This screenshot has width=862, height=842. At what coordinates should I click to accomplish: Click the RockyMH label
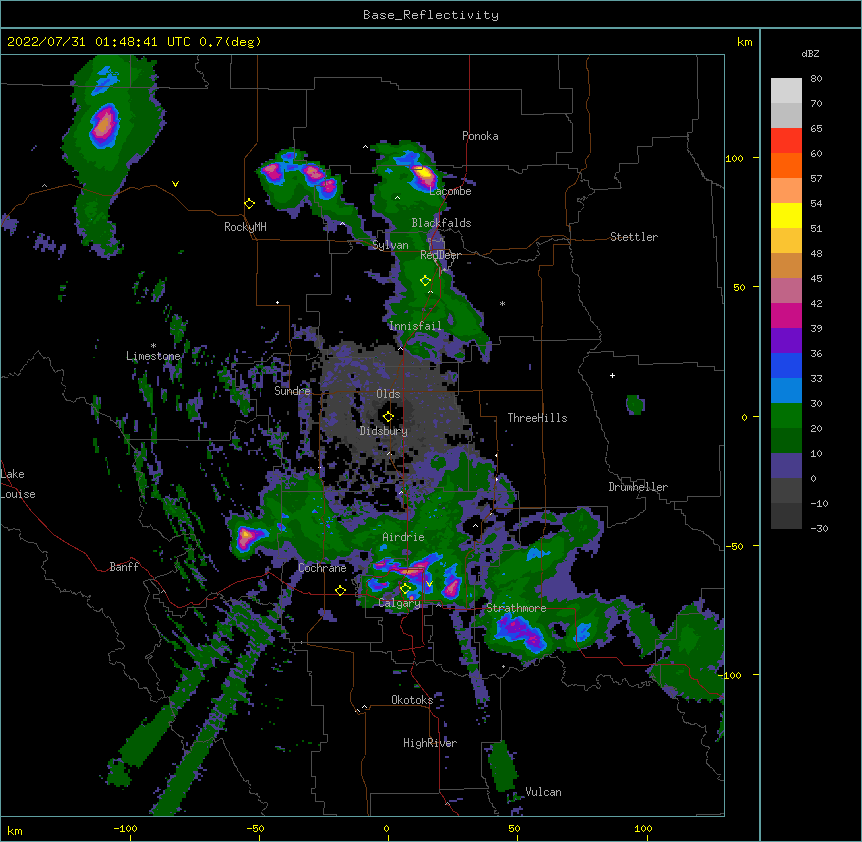click(245, 227)
